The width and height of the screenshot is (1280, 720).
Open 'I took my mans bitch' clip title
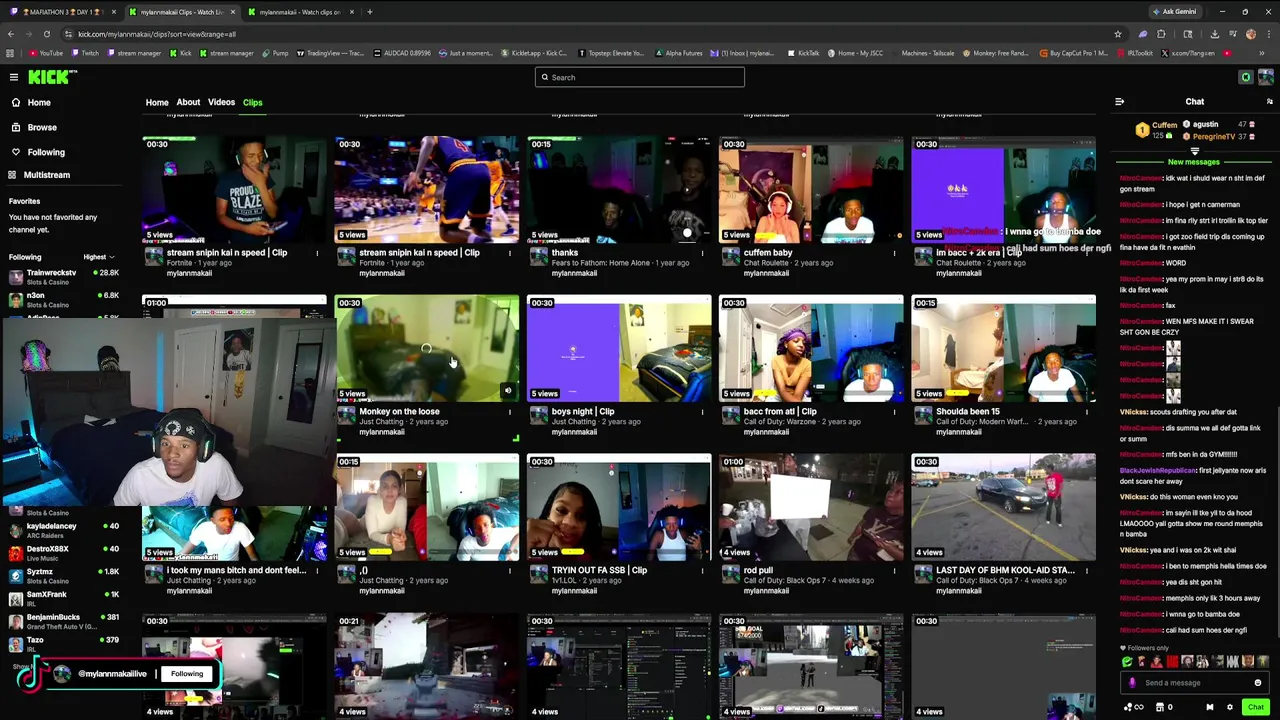tap(236, 570)
